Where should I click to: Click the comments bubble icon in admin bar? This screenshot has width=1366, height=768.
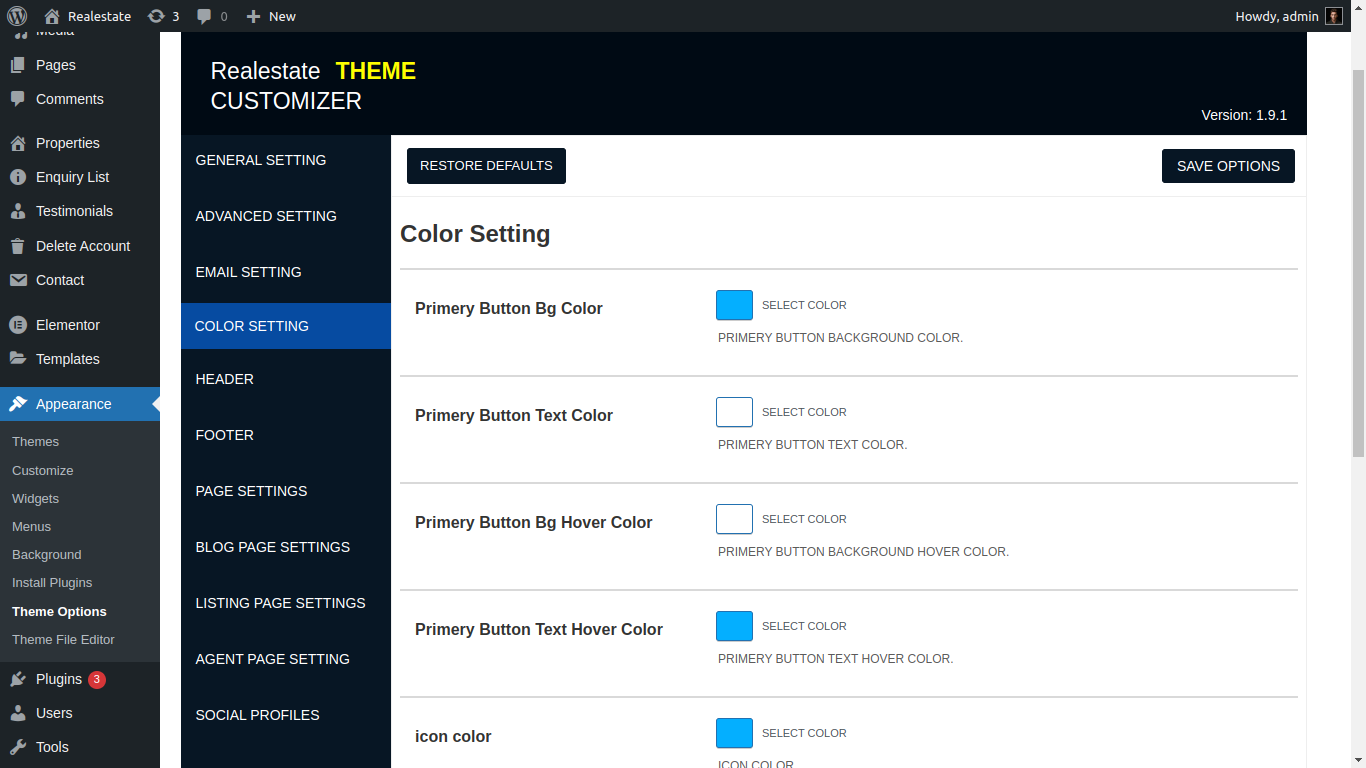click(204, 16)
